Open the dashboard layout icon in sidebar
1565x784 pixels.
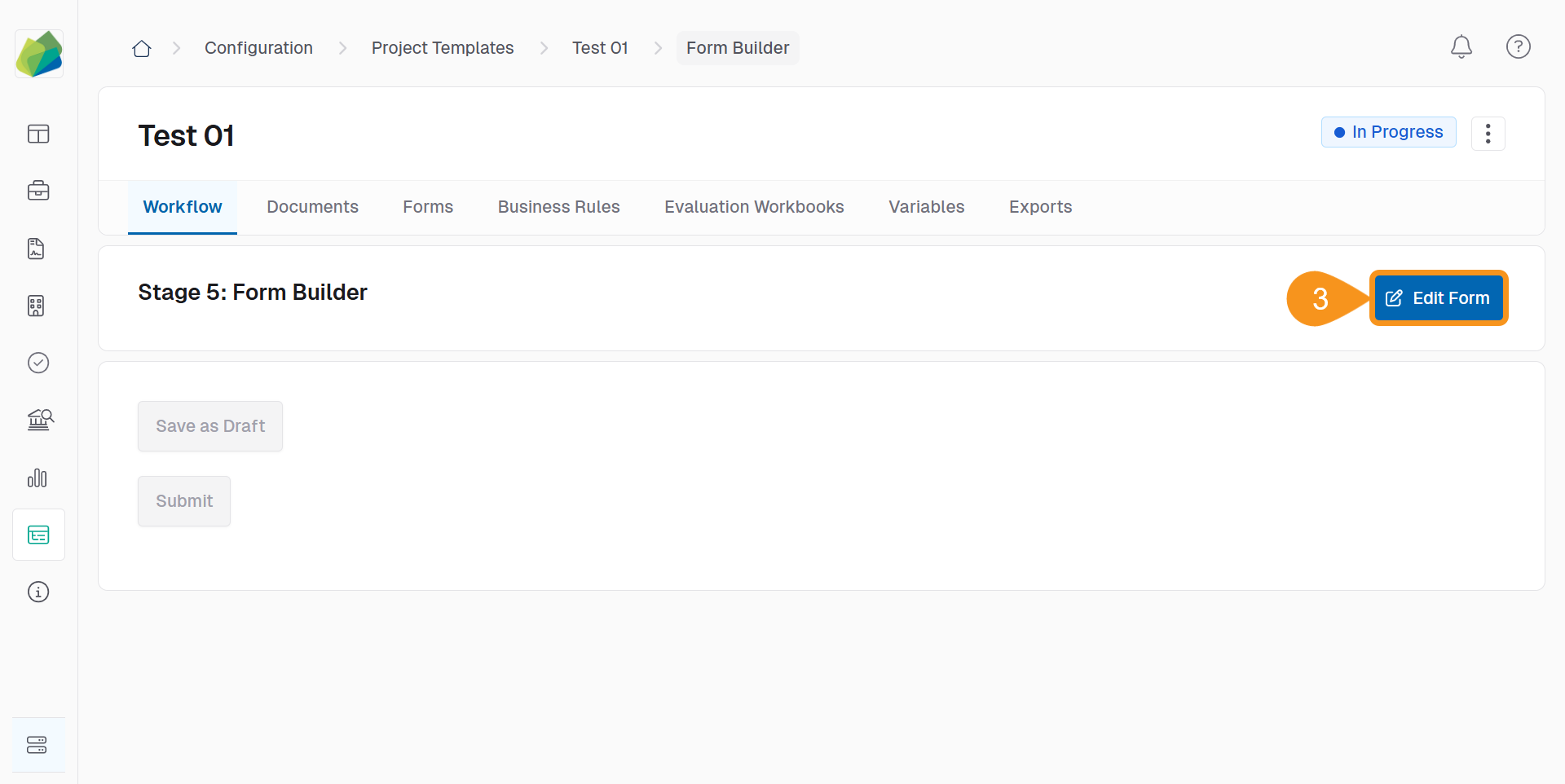pos(38,134)
